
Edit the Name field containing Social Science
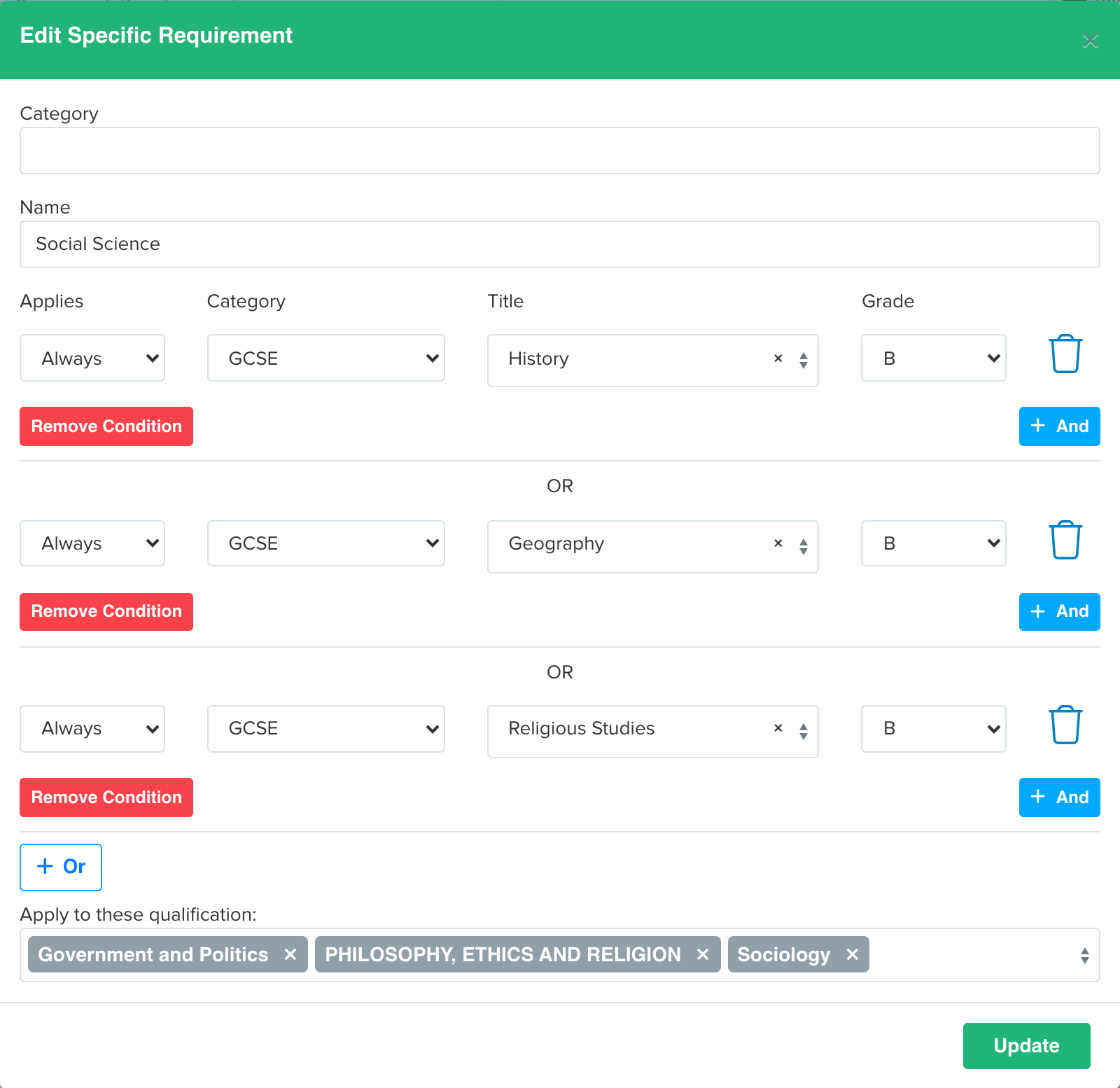tap(560, 244)
